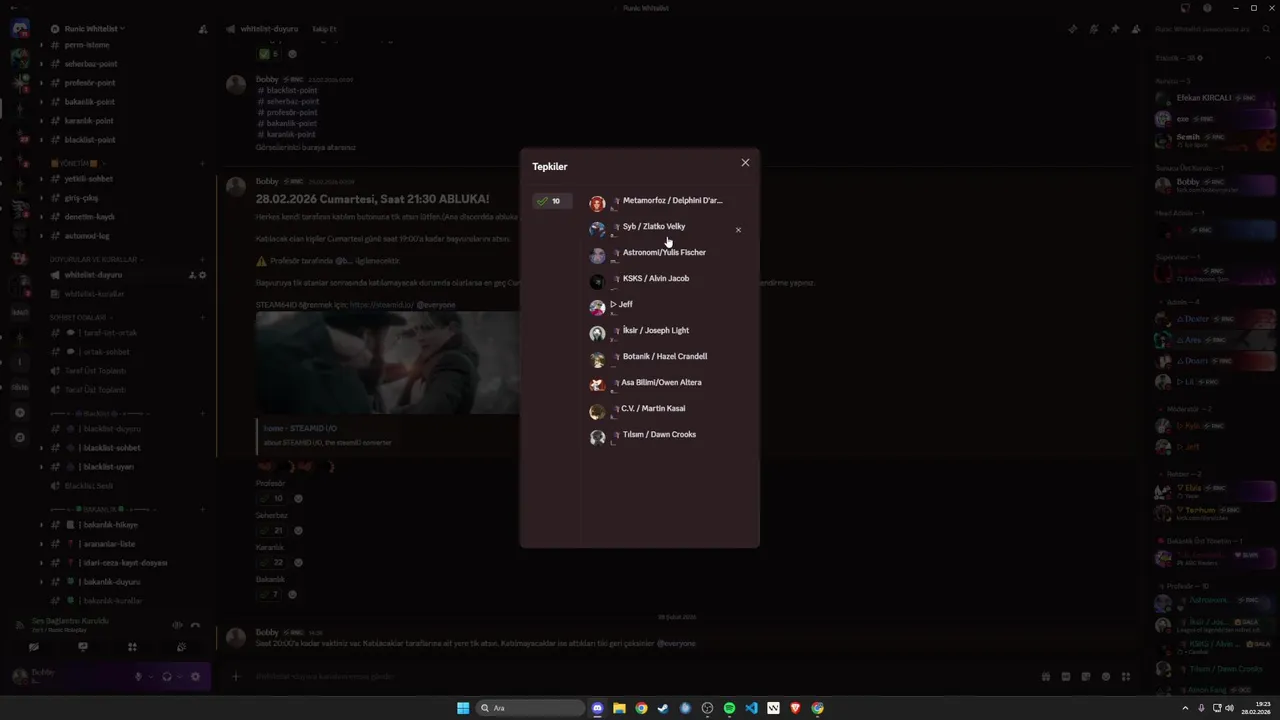Image resolution: width=1280 pixels, height=720 pixels.
Task: Open karanlık-point channel in sidebar
Action: click(x=89, y=121)
